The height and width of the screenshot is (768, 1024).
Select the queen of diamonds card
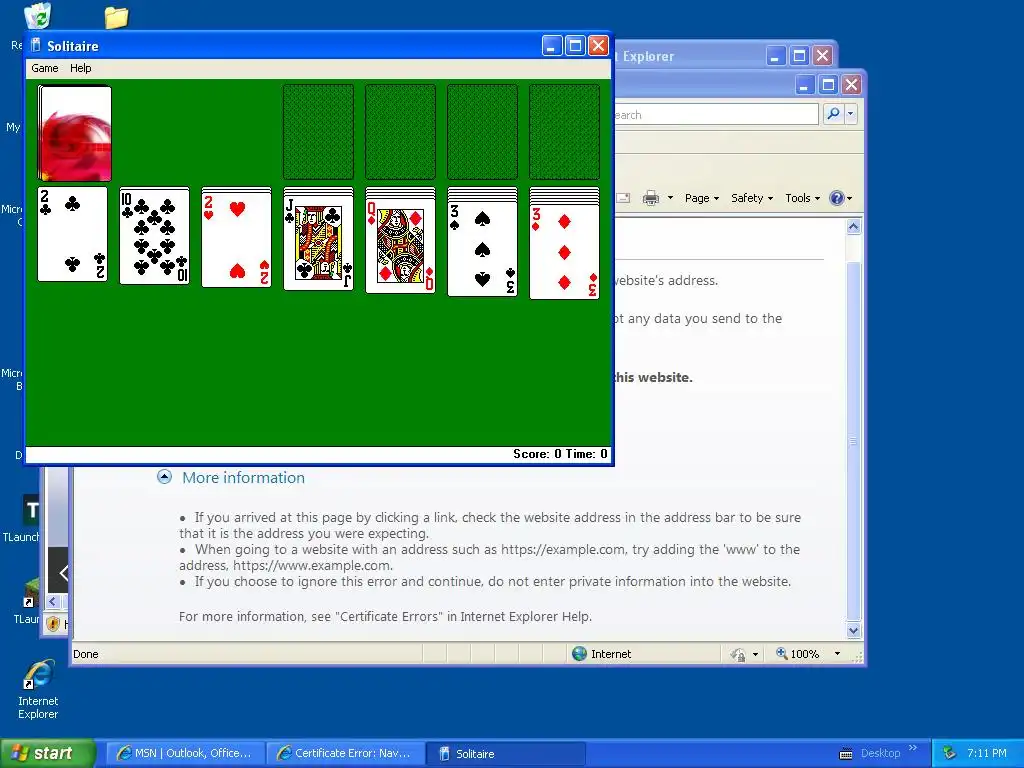400,246
